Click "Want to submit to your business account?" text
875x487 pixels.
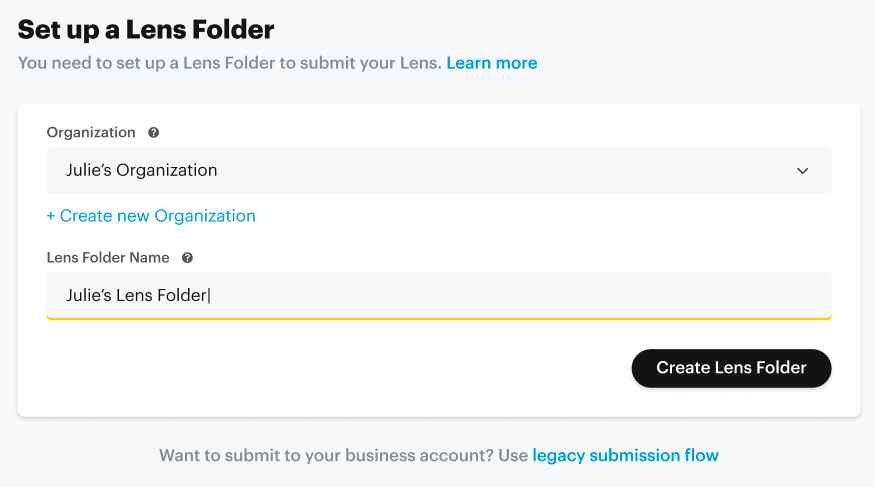point(327,455)
